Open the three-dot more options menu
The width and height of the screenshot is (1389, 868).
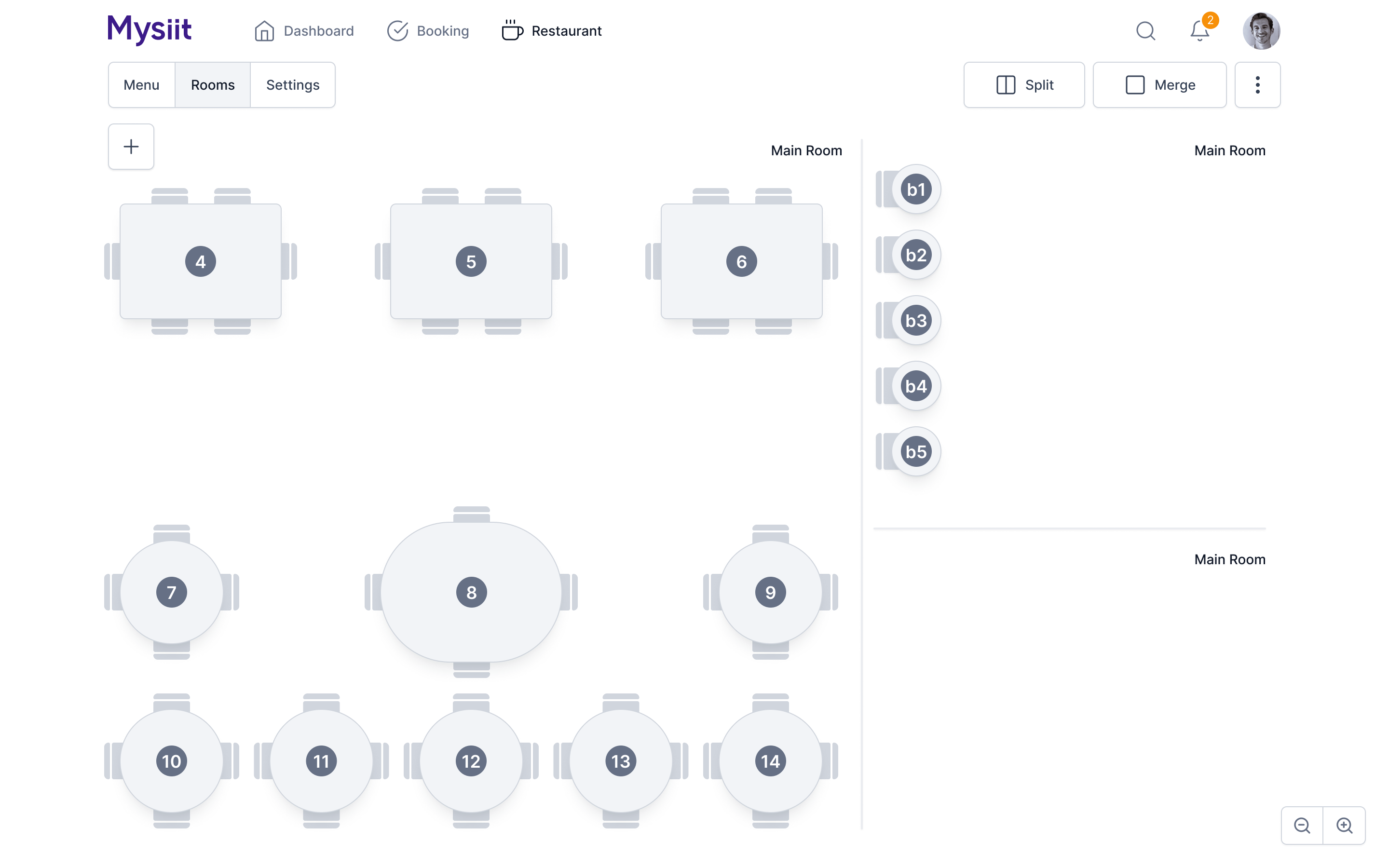tap(1257, 85)
